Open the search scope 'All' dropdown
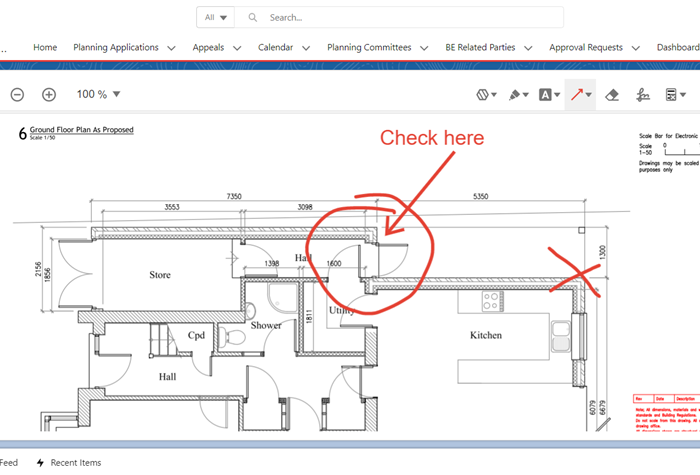Viewport: 700px width, 475px height. [215, 17]
